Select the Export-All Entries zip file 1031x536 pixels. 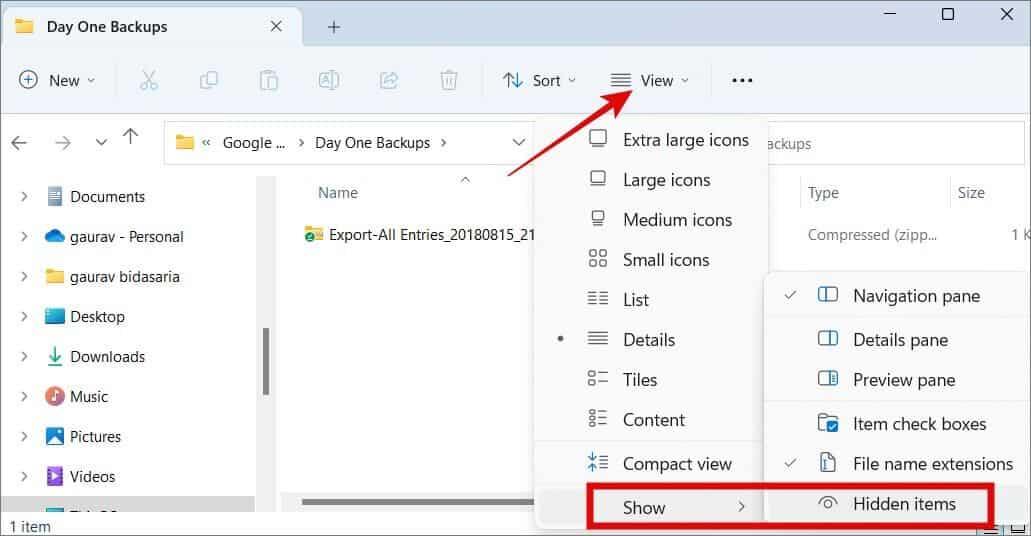[420, 235]
